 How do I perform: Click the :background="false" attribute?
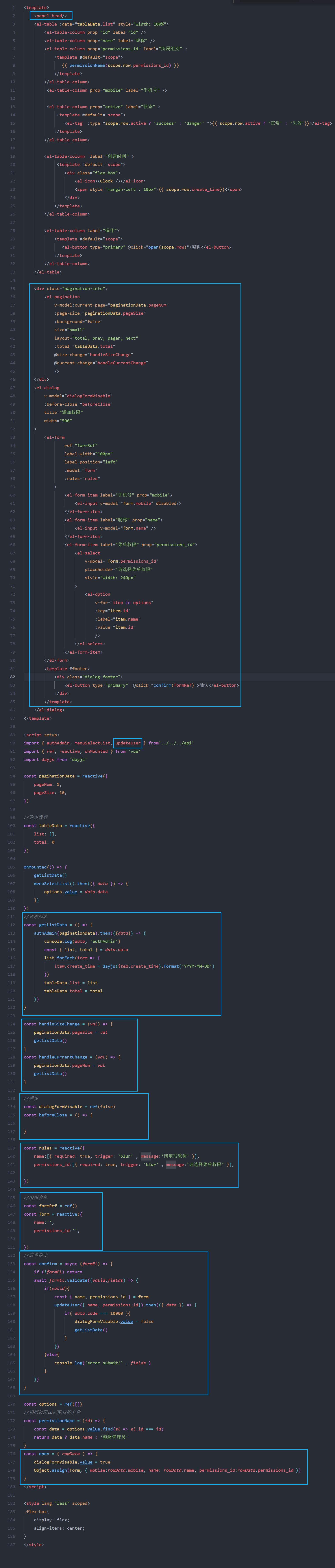[x=78, y=321]
